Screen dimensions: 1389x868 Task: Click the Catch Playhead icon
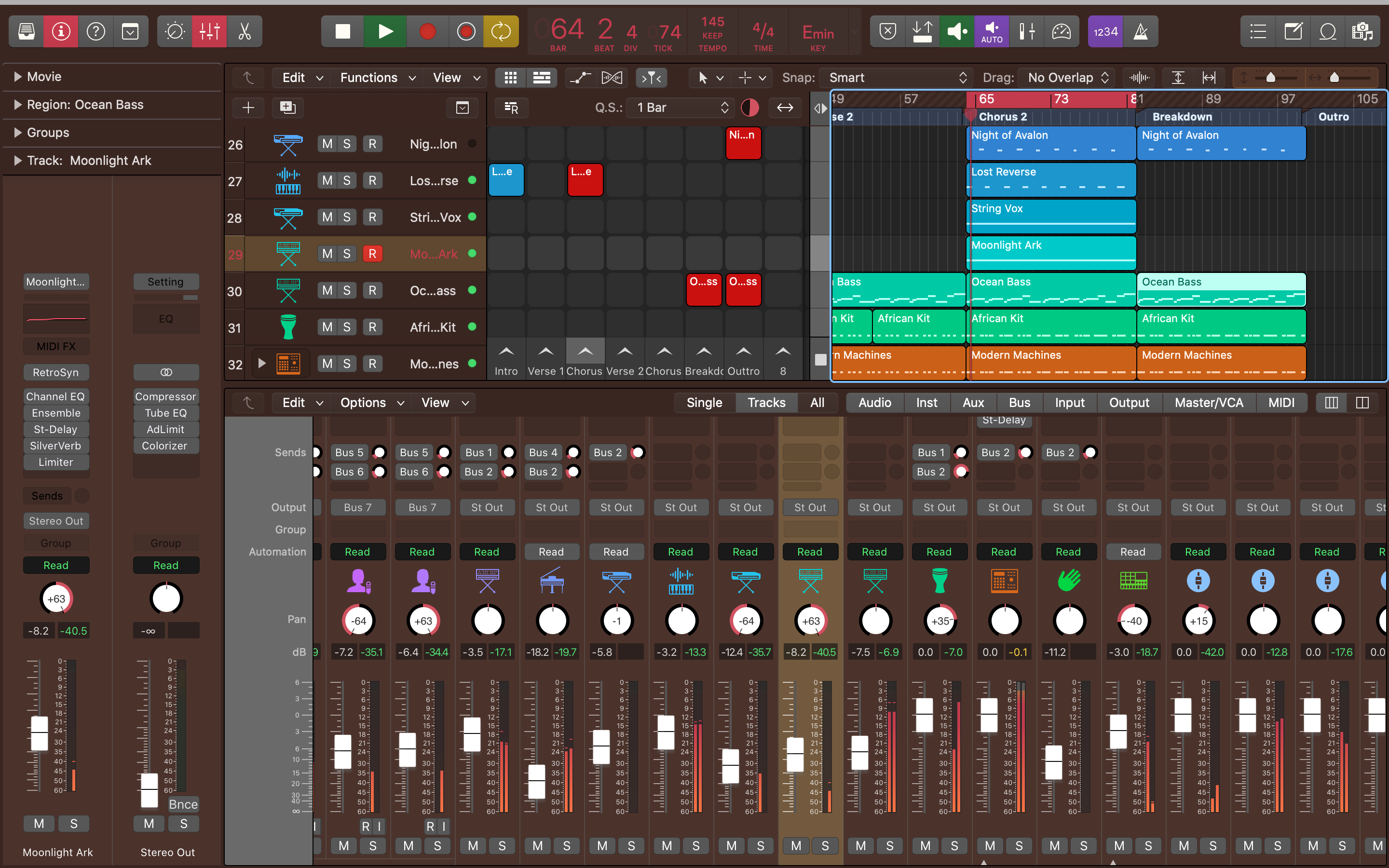coord(652,78)
